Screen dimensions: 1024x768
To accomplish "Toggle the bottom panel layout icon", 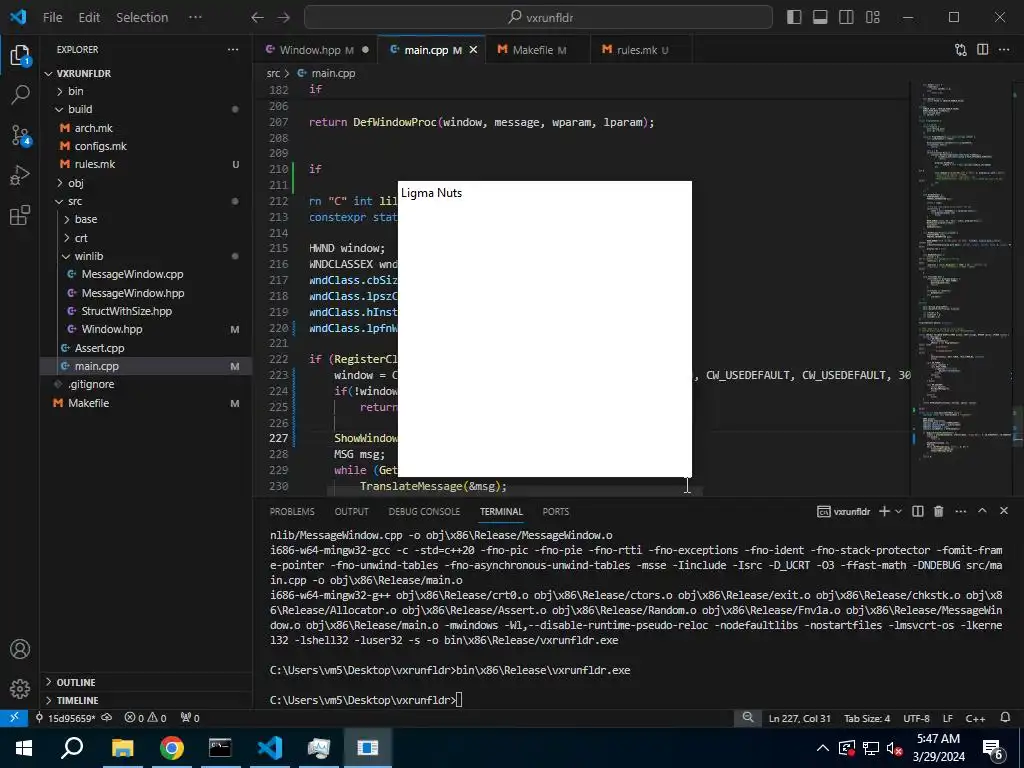I will (820, 18).
